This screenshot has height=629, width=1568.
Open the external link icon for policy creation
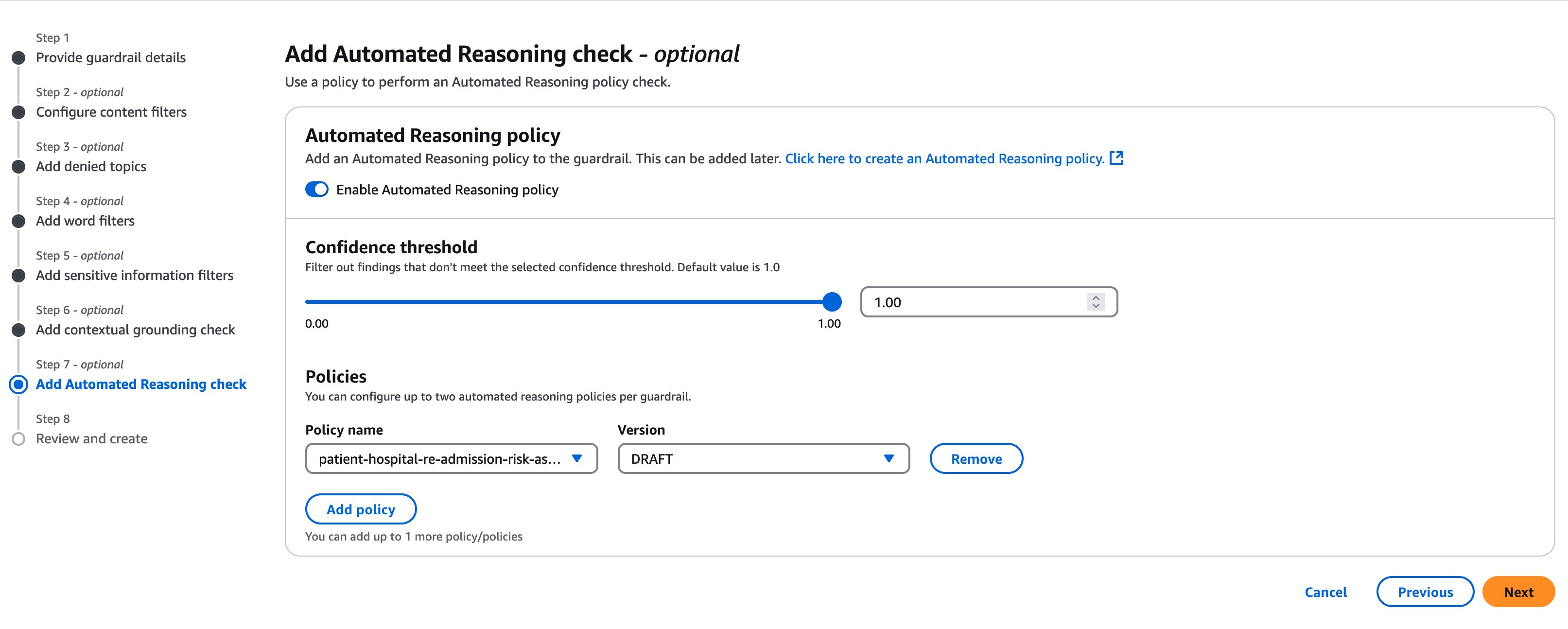point(1116,158)
